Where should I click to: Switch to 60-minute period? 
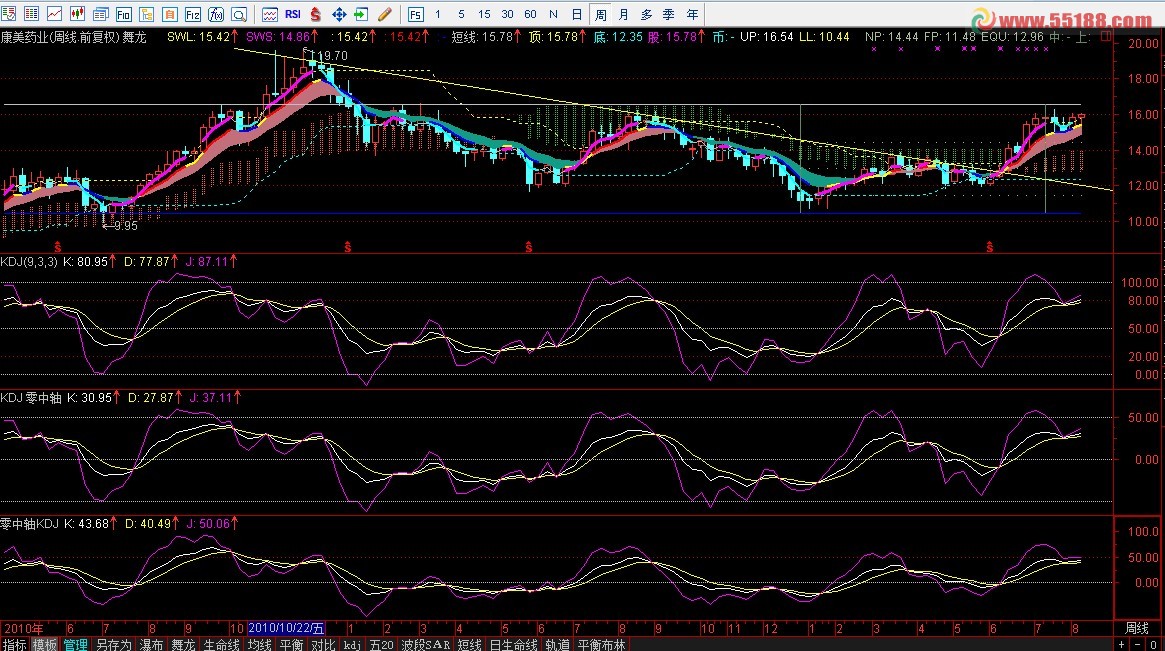tap(530, 14)
